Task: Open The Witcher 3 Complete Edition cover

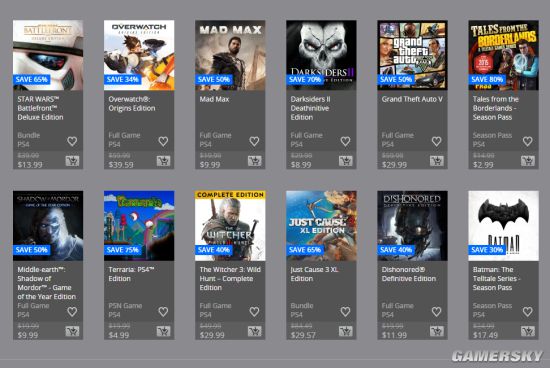Action: pos(230,226)
